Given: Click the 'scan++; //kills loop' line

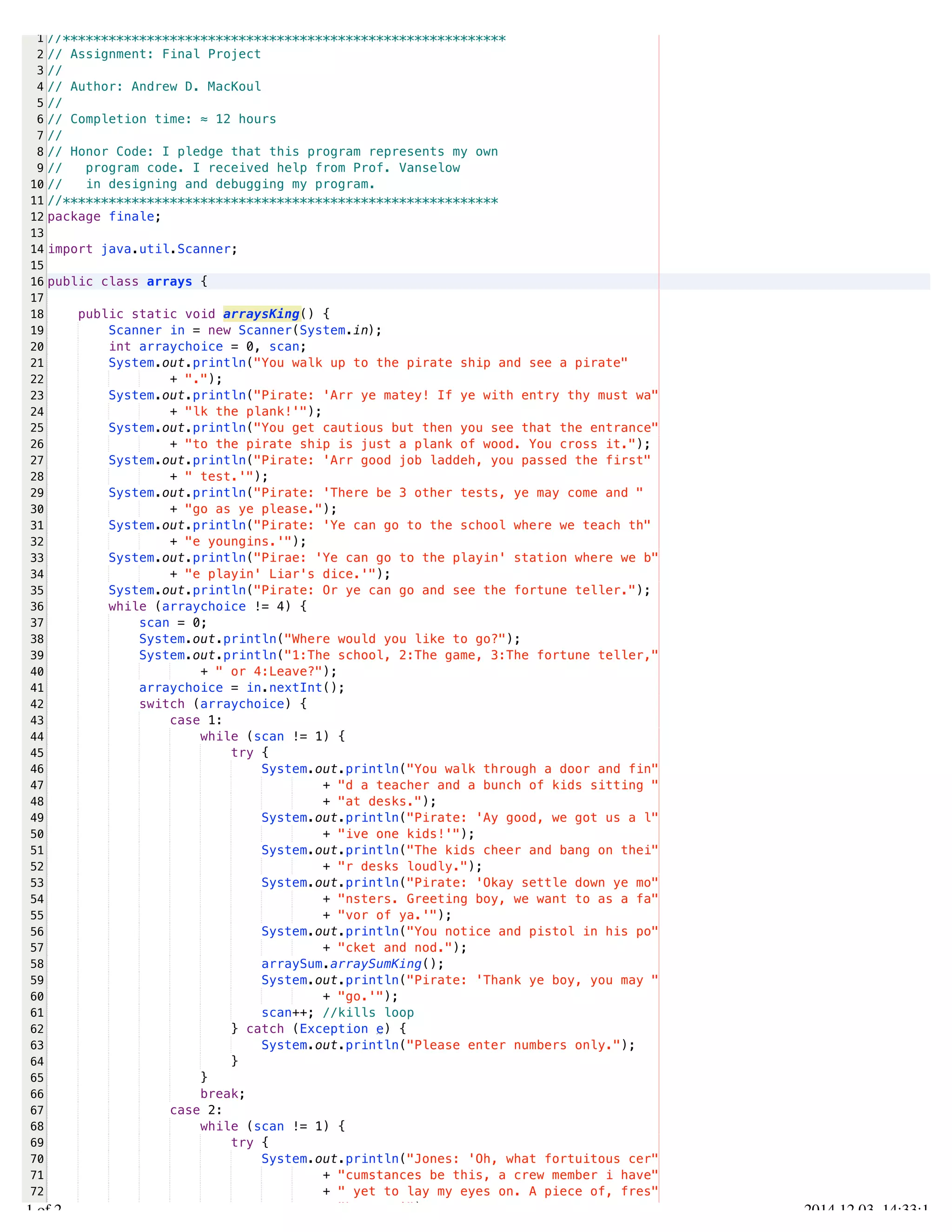Looking at the screenshot, I should [x=337, y=1013].
